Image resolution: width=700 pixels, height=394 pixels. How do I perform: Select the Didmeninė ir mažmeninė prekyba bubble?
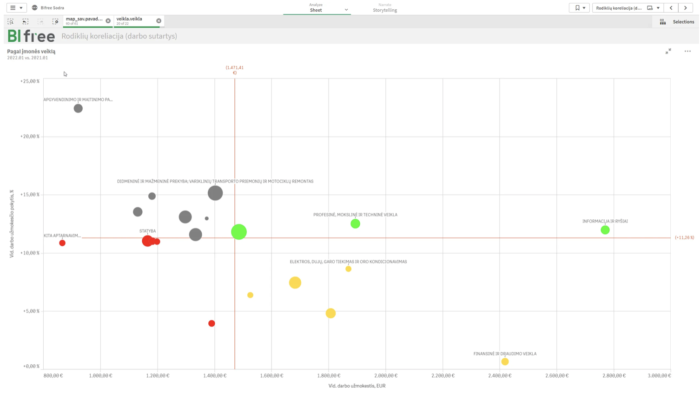click(x=215, y=193)
